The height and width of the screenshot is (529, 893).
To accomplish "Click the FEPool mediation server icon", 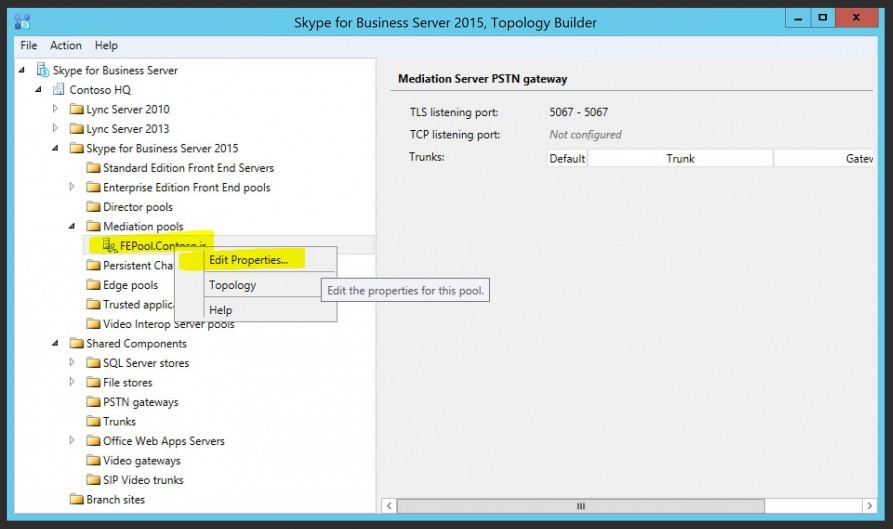I will [109, 245].
